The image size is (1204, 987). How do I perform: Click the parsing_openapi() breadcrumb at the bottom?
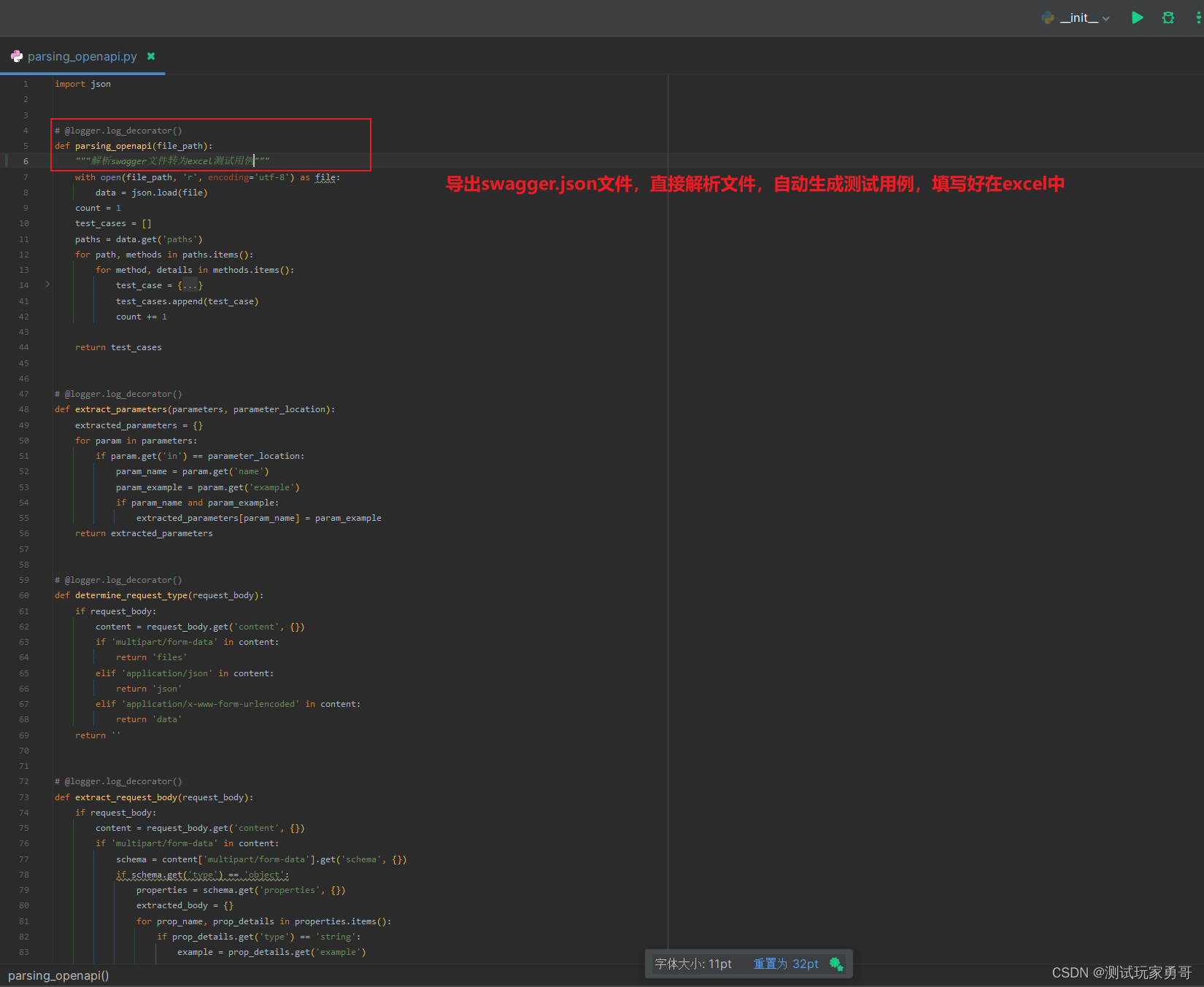pos(58,975)
